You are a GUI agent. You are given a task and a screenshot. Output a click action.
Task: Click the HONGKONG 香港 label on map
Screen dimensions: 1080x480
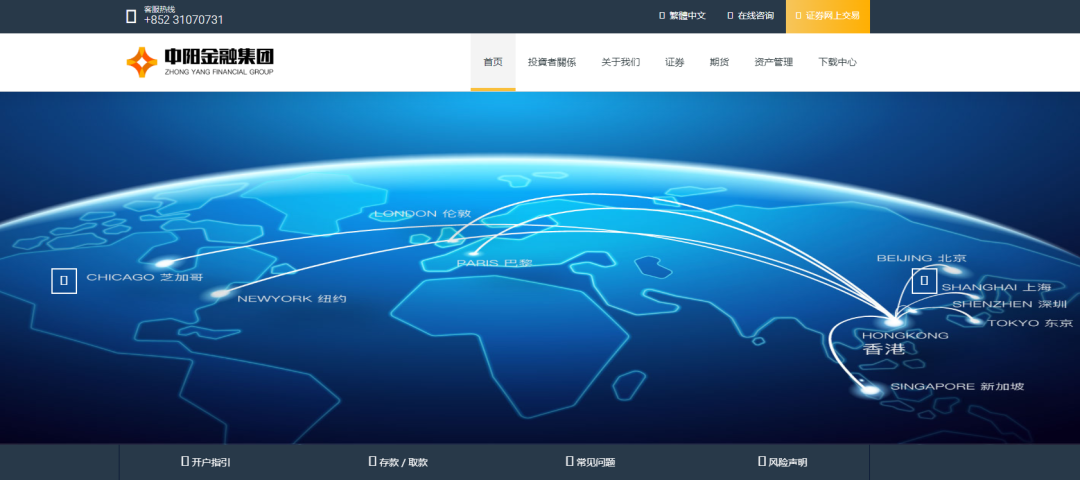pyautogui.click(x=904, y=342)
